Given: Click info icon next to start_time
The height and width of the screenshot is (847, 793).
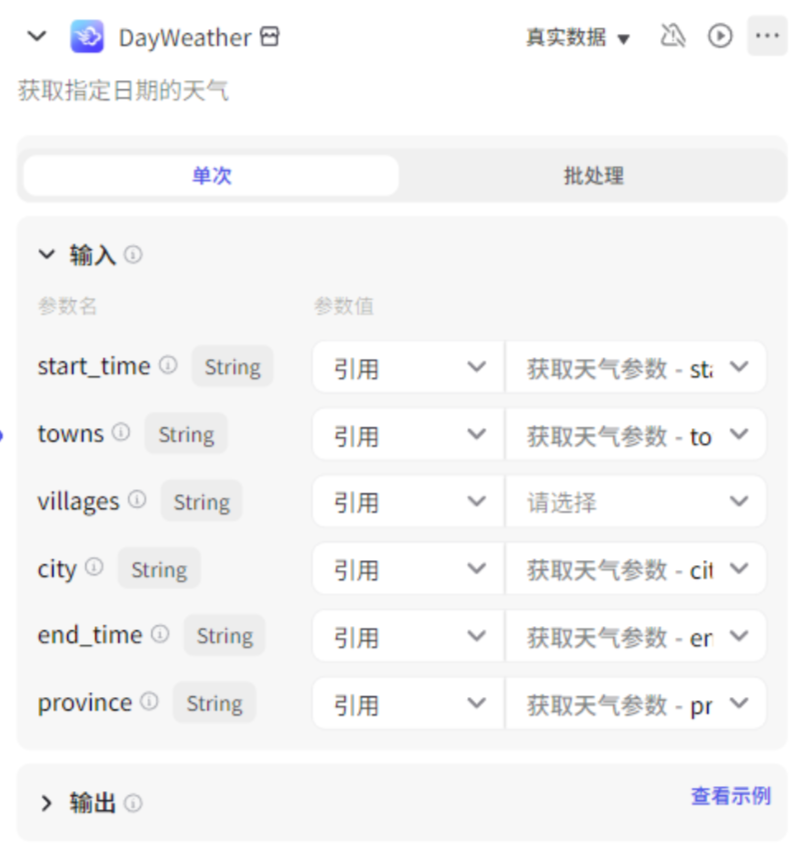Looking at the screenshot, I should (x=168, y=366).
